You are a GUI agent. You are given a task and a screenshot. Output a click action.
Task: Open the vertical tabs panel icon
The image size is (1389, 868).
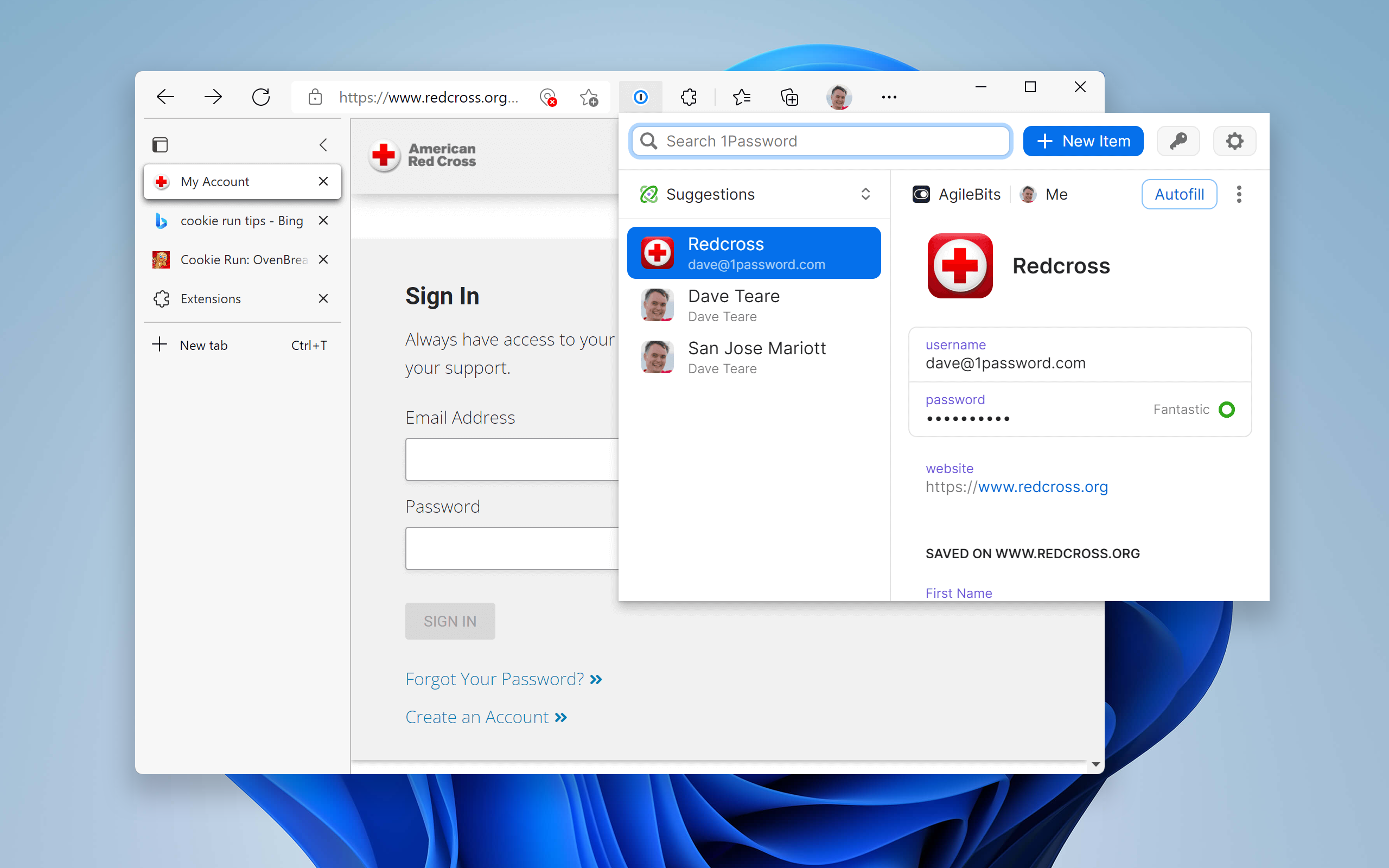click(x=161, y=144)
